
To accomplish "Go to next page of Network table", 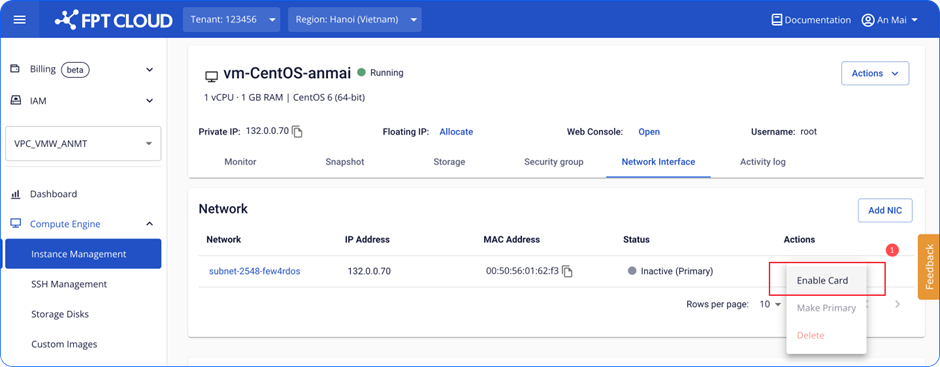I will (x=897, y=304).
